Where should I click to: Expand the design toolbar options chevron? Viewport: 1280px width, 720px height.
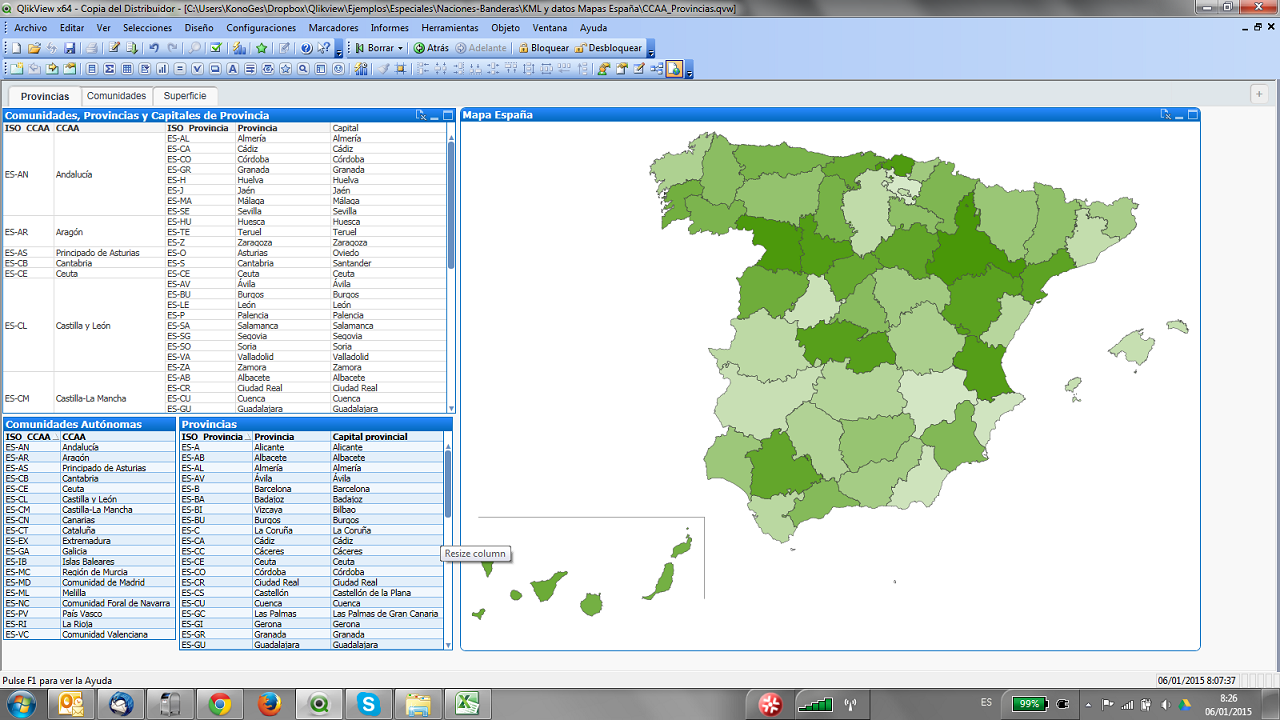689,71
